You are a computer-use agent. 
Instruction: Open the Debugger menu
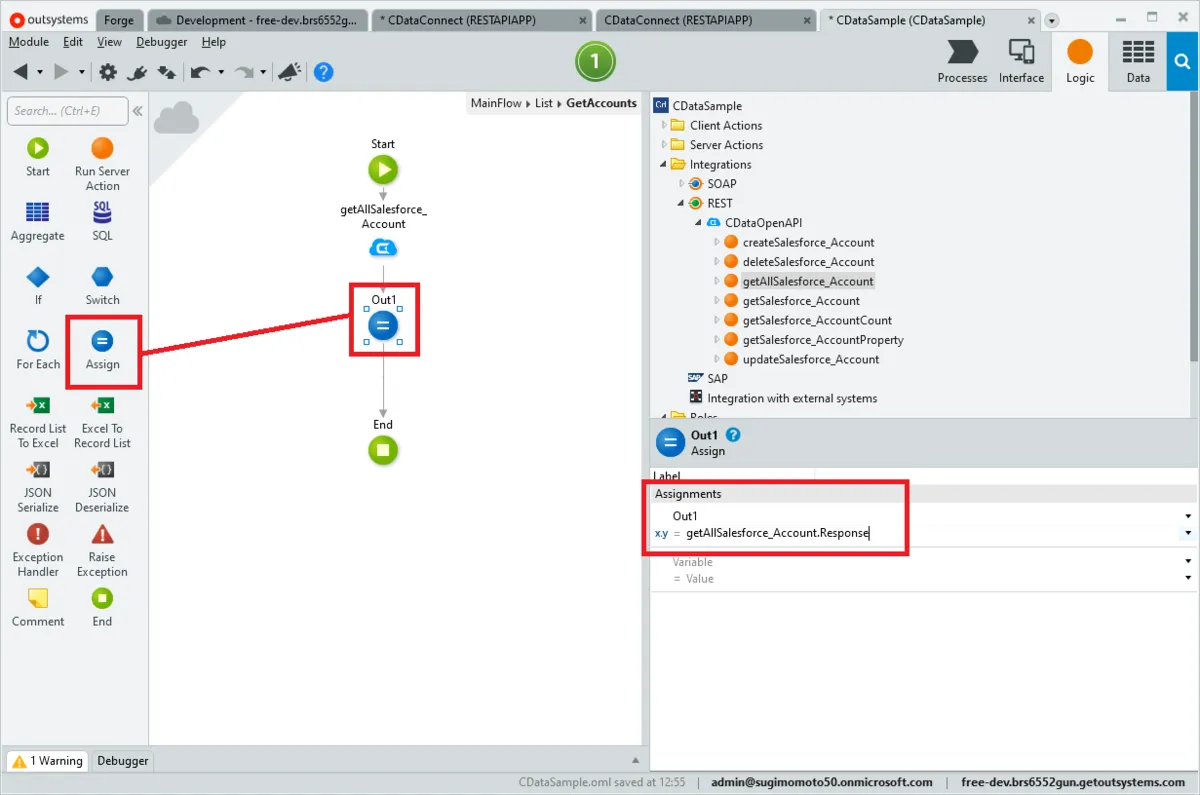160,42
